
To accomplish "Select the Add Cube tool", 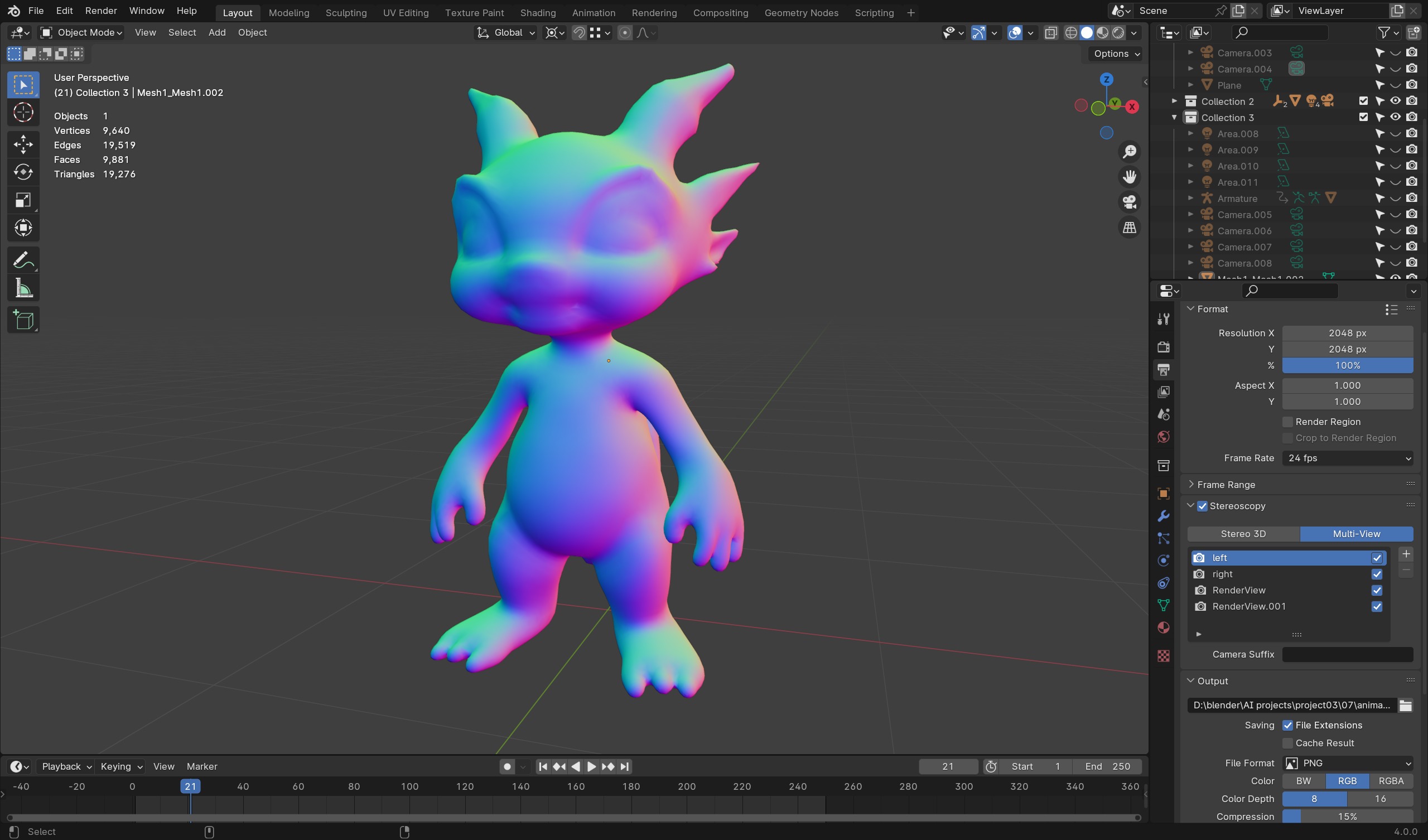I will pos(23,320).
